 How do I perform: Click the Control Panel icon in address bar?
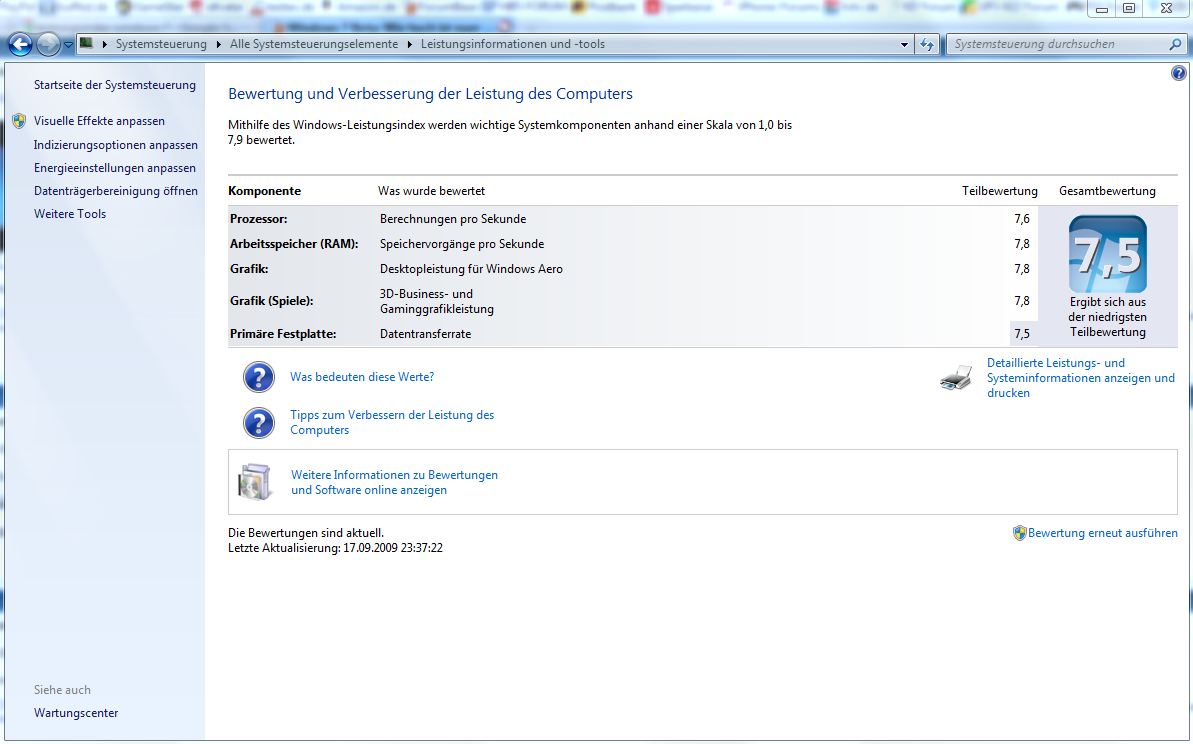point(86,43)
